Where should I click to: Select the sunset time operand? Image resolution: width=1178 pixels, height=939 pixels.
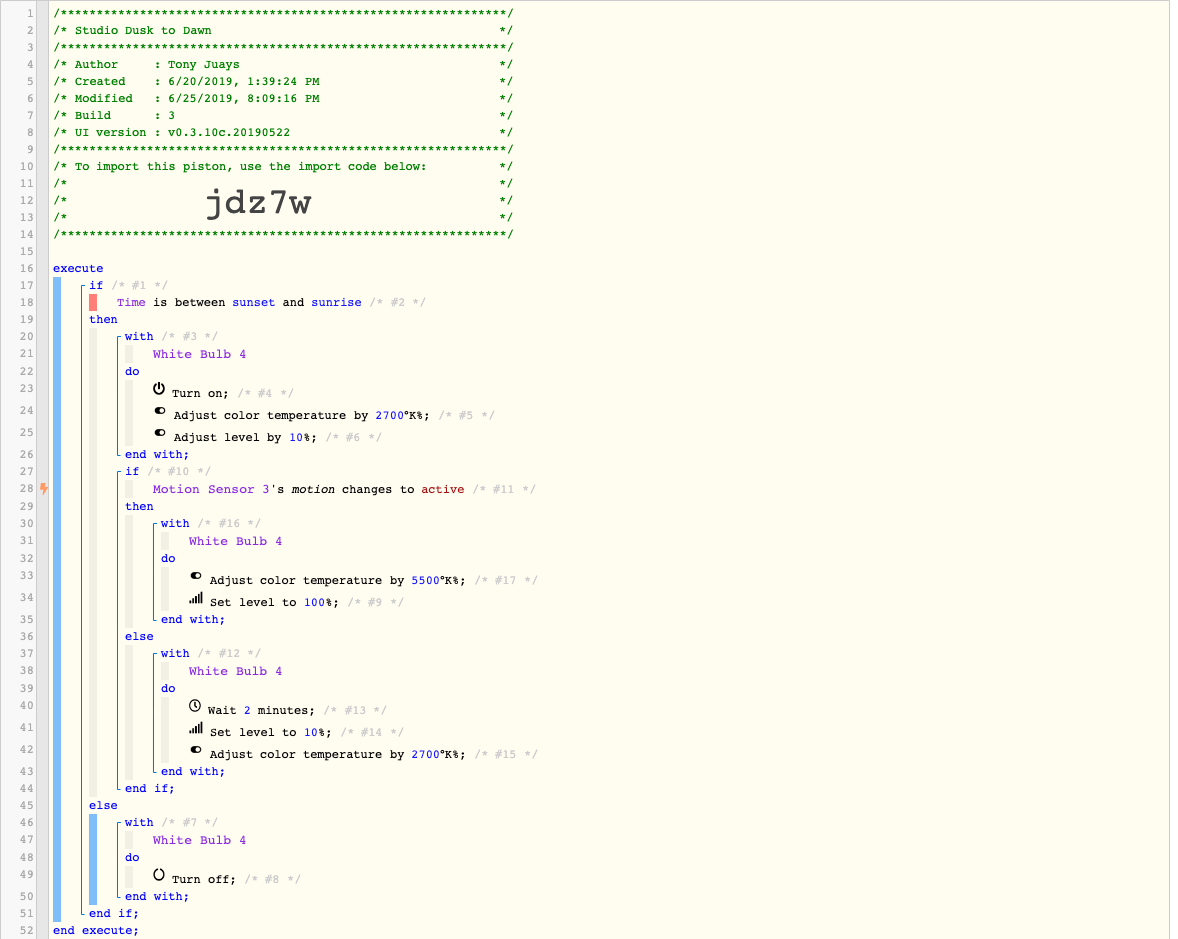click(253, 303)
